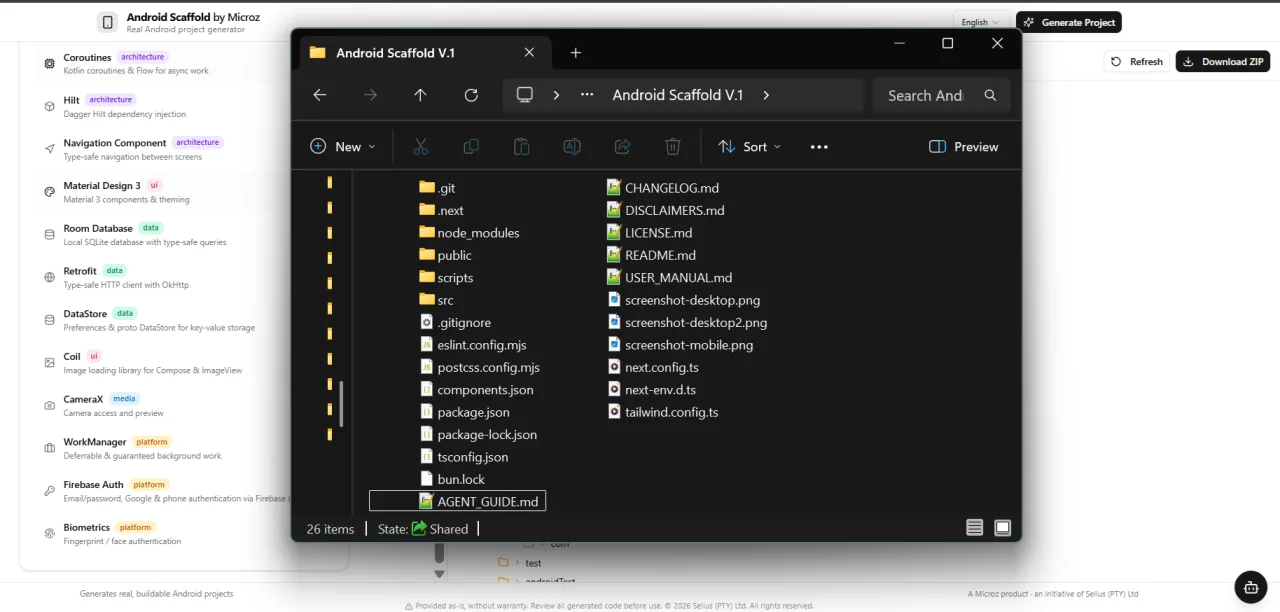The image size is (1280, 612).
Task: Select package-lock.json file
Action: pos(478,434)
